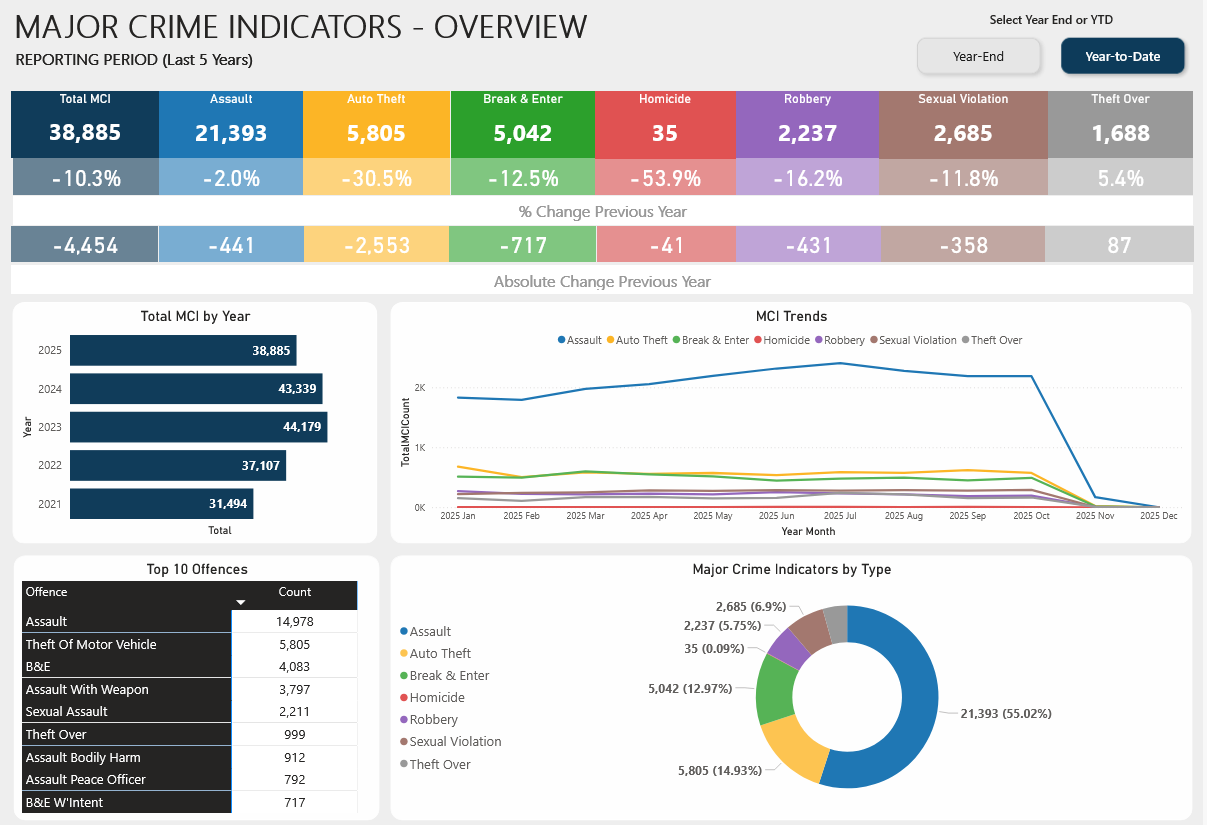Click the Count column header
The width and height of the screenshot is (1207, 825).
[x=294, y=592]
